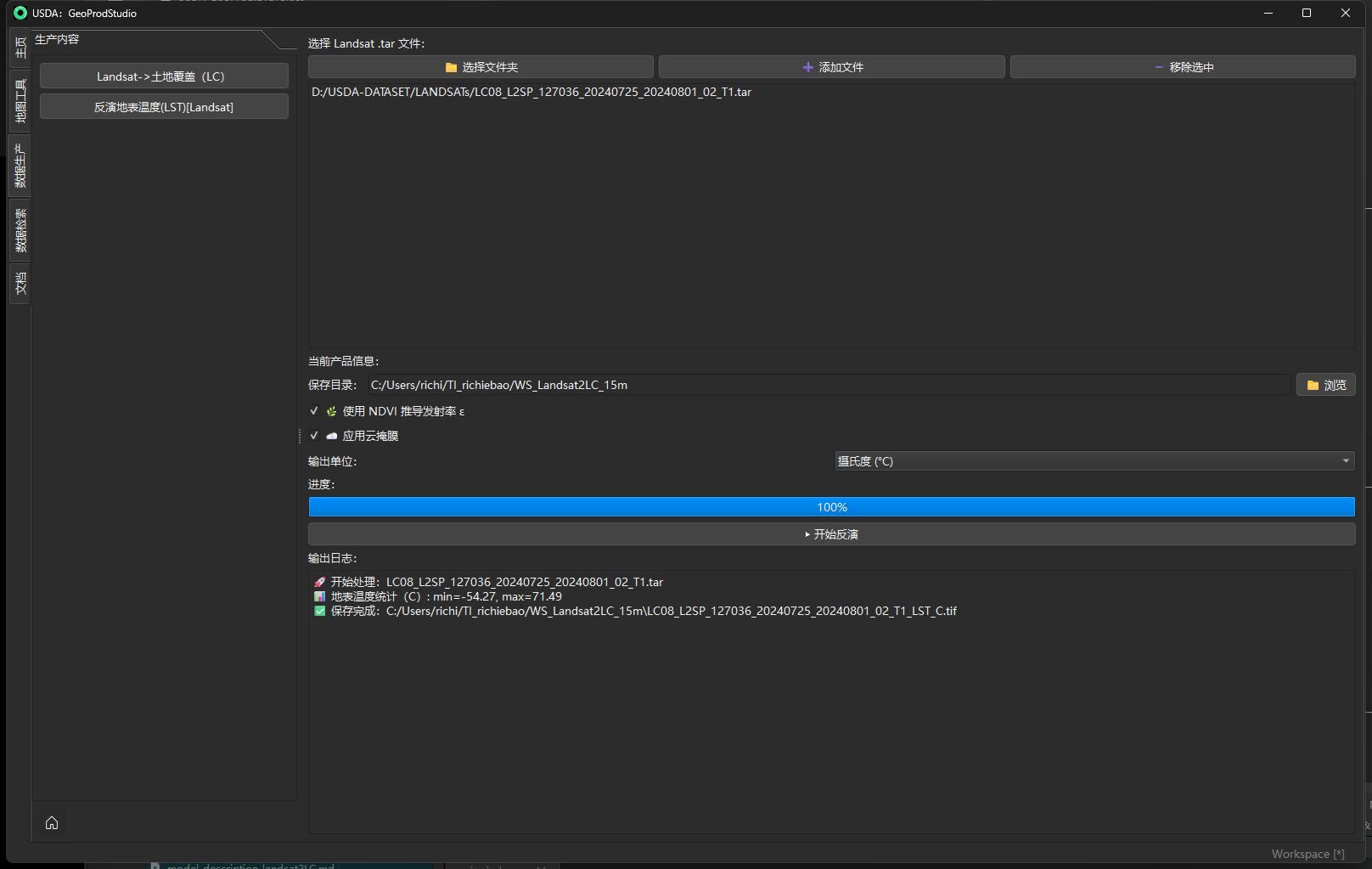The image size is (1372, 869).
Task: Select the LC08_L2SP .tar file list entry
Action: click(531, 93)
